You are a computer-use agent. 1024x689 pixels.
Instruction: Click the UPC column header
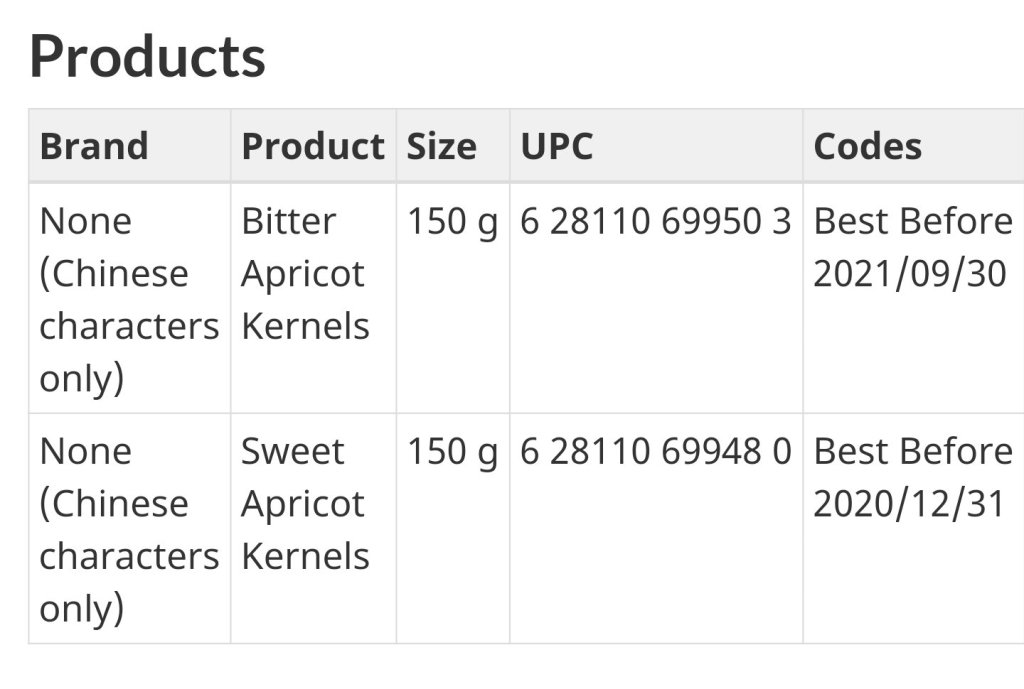[x=557, y=146]
